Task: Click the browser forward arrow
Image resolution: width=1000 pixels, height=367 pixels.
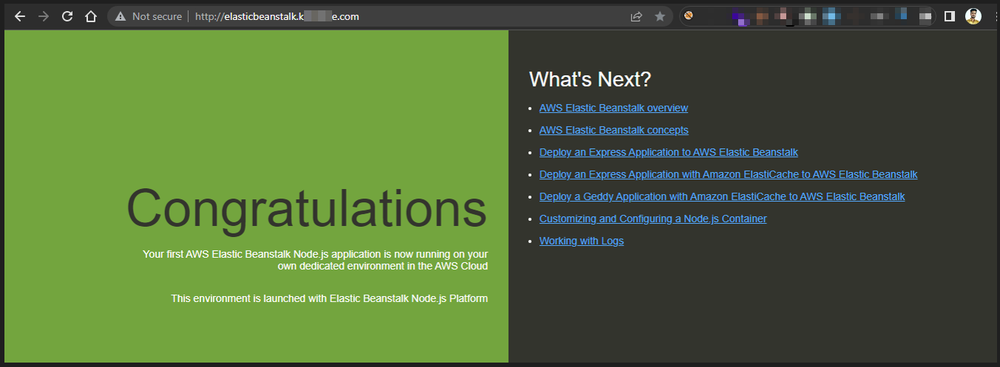Action: point(43,17)
